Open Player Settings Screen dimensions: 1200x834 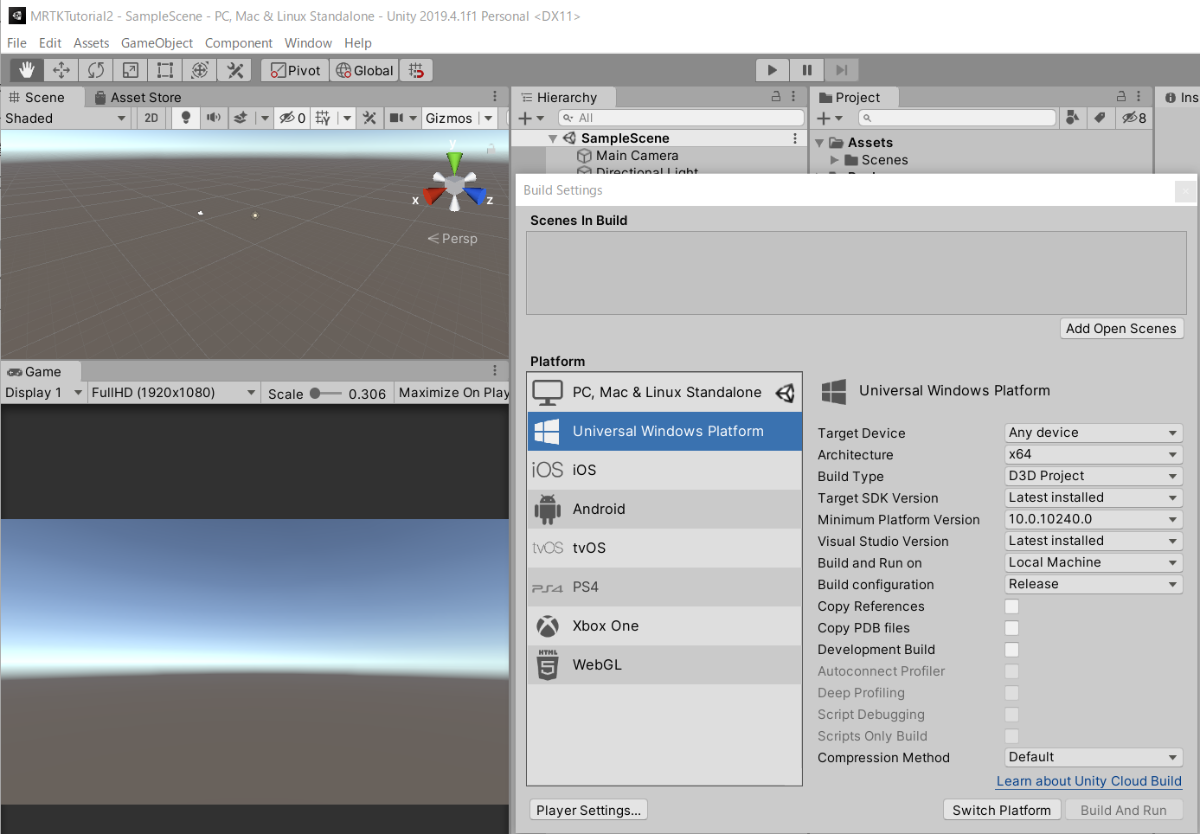[x=589, y=810]
